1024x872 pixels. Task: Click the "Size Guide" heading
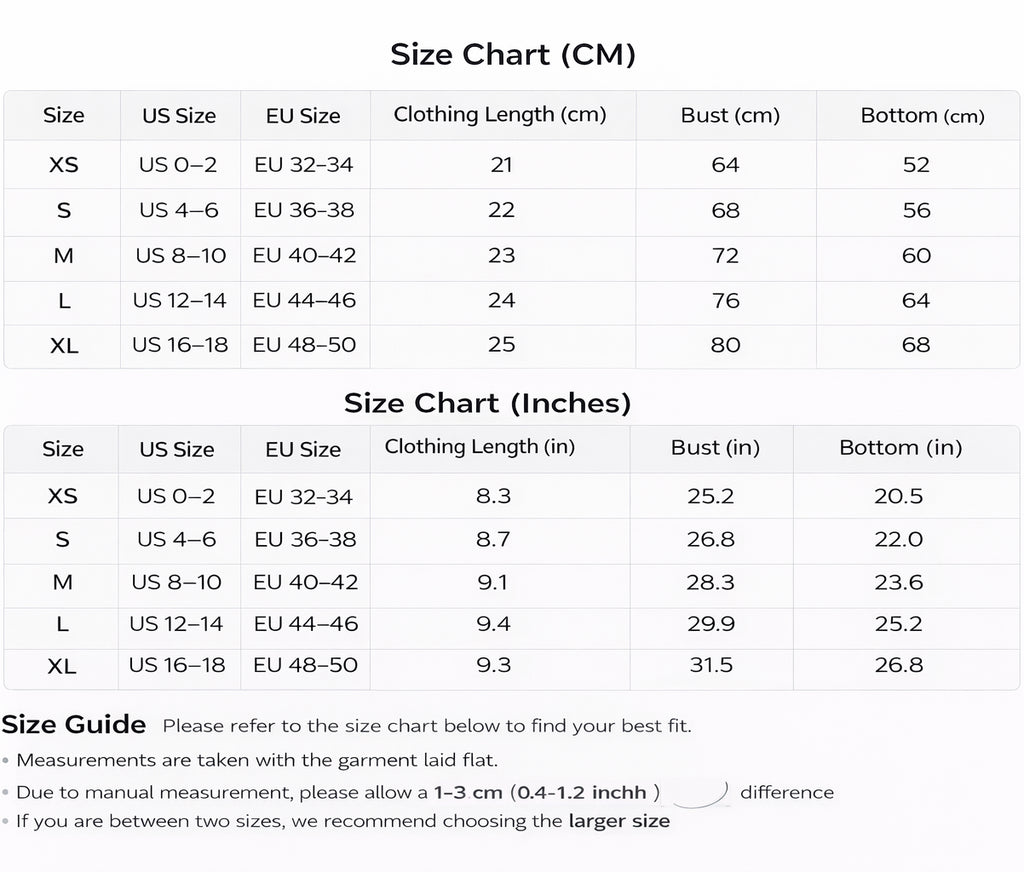click(74, 725)
